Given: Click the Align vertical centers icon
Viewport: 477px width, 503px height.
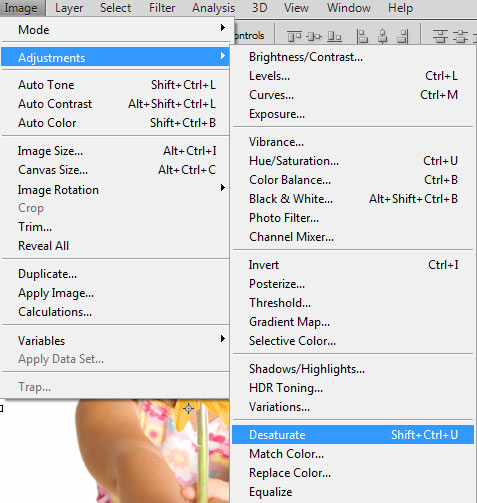Looking at the screenshot, I should pyautogui.click(x=314, y=36).
